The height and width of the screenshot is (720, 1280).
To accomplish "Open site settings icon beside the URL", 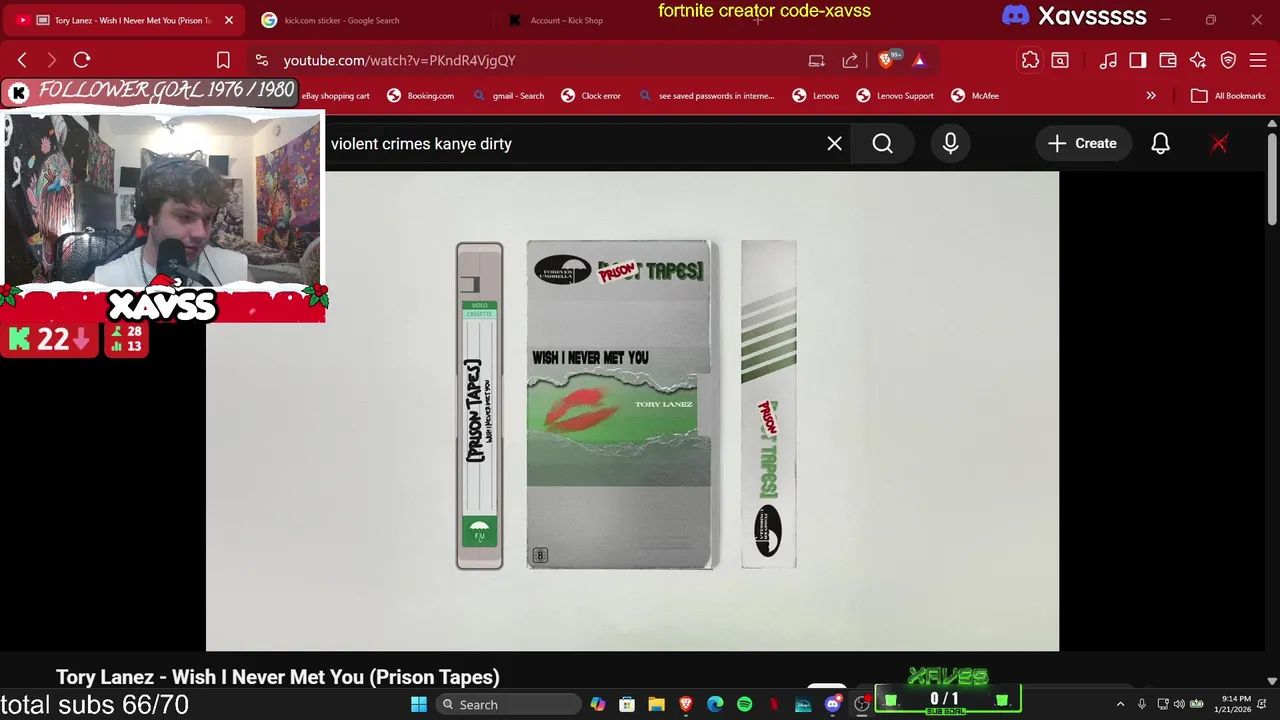I will click(x=261, y=60).
